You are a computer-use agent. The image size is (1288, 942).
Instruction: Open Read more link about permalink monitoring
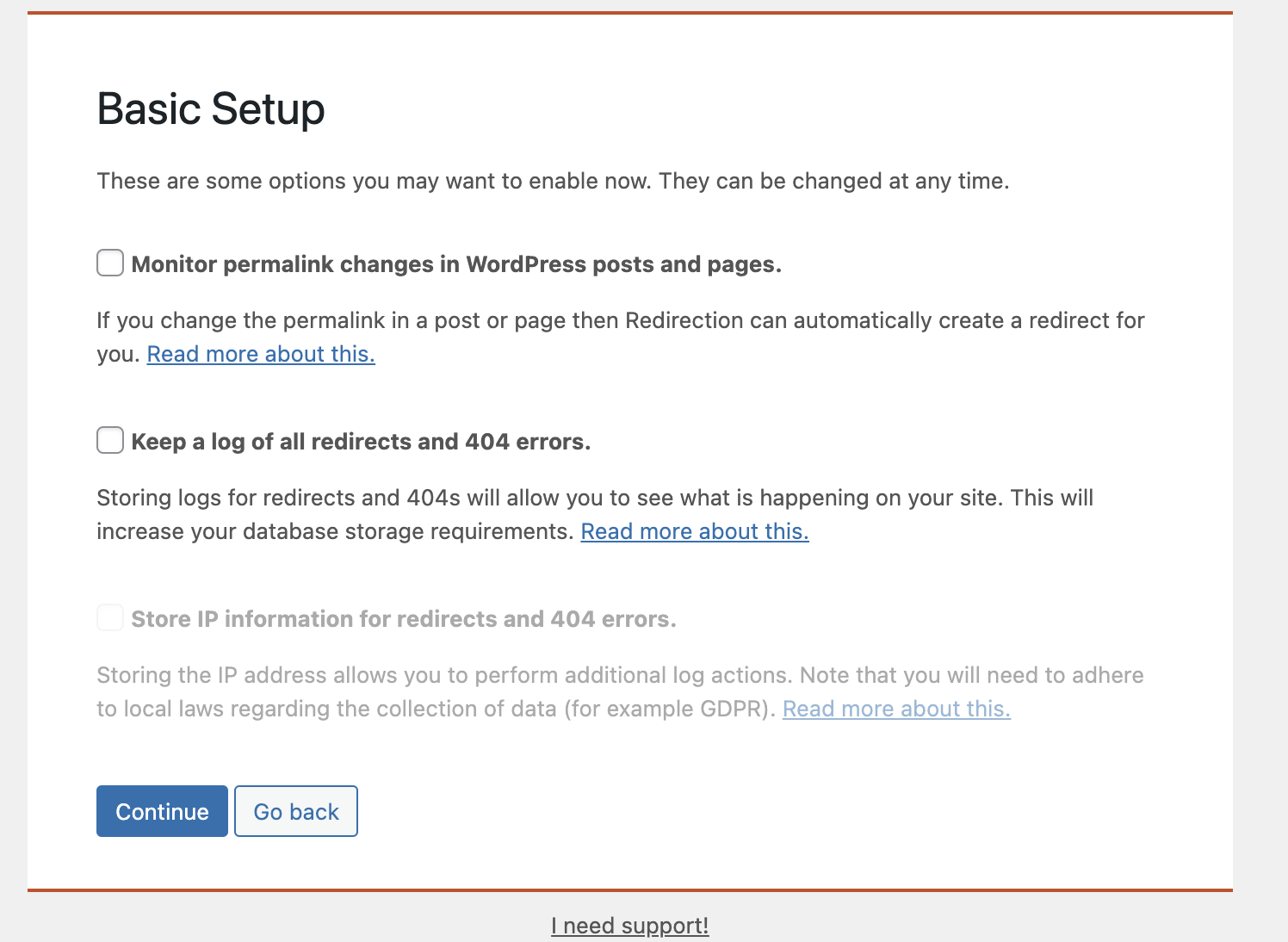point(261,354)
